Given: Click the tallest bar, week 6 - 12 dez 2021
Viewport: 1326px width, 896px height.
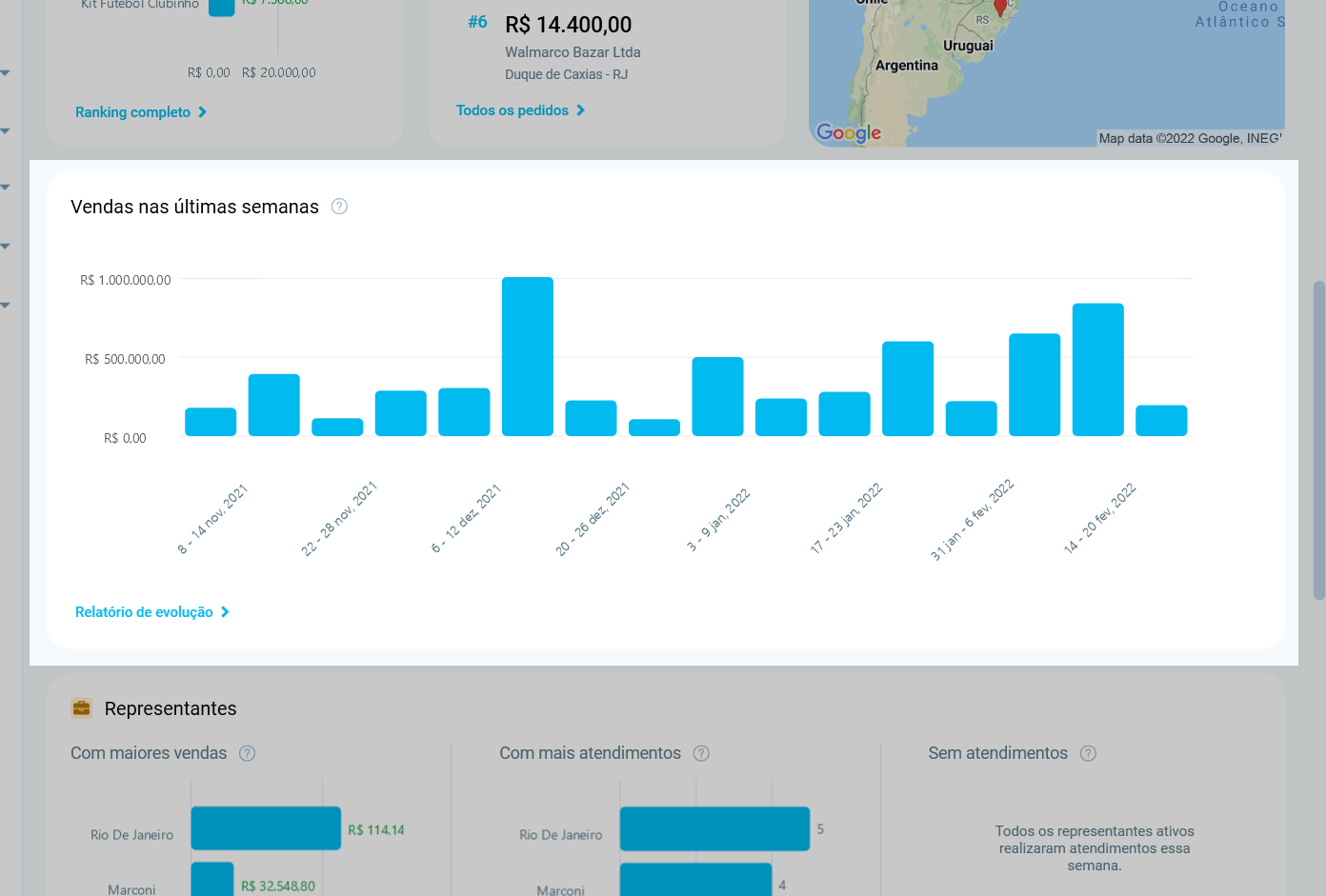Looking at the screenshot, I should click(x=528, y=356).
